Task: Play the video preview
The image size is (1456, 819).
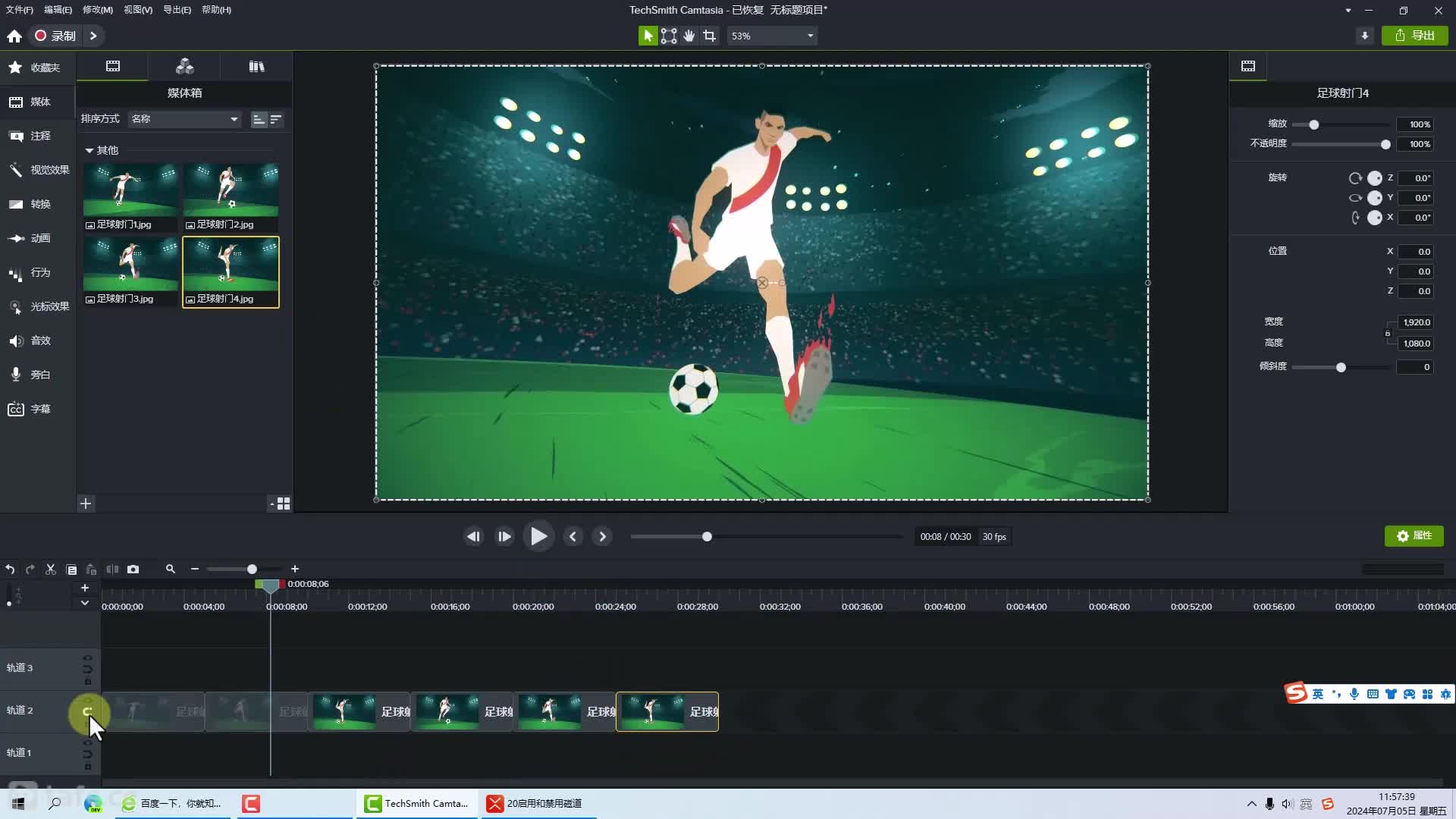Action: pyautogui.click(x=538, y=537)
